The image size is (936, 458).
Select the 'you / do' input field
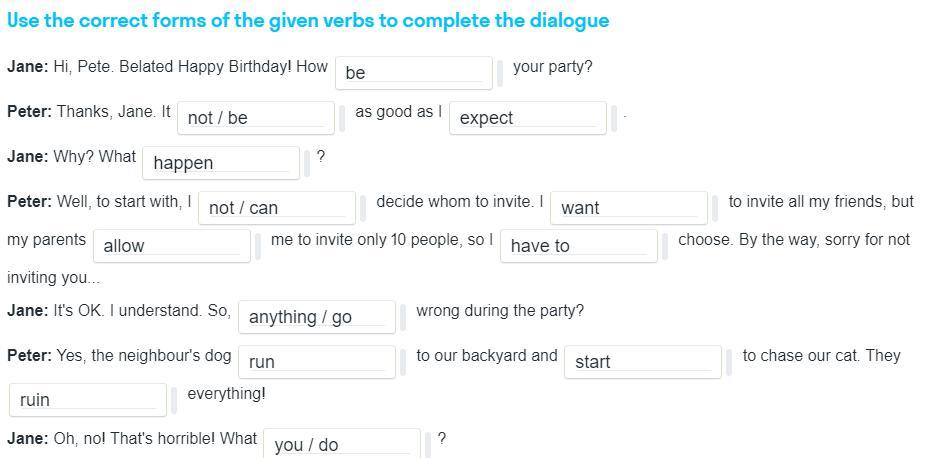(x=341, y=444)
